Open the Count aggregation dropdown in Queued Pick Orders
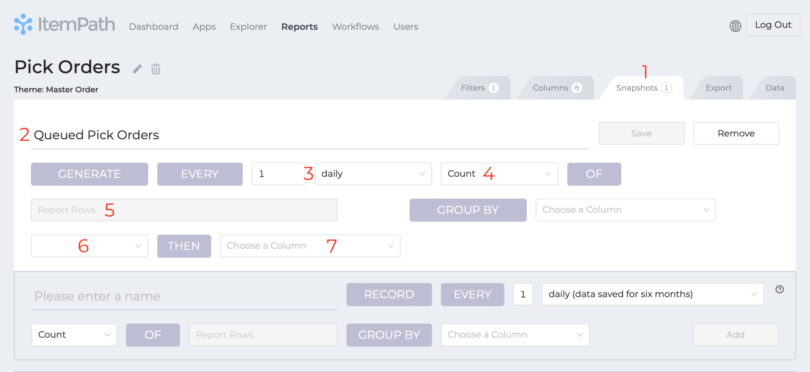Viewport: 810px width, 372px height. click(500, 174)
